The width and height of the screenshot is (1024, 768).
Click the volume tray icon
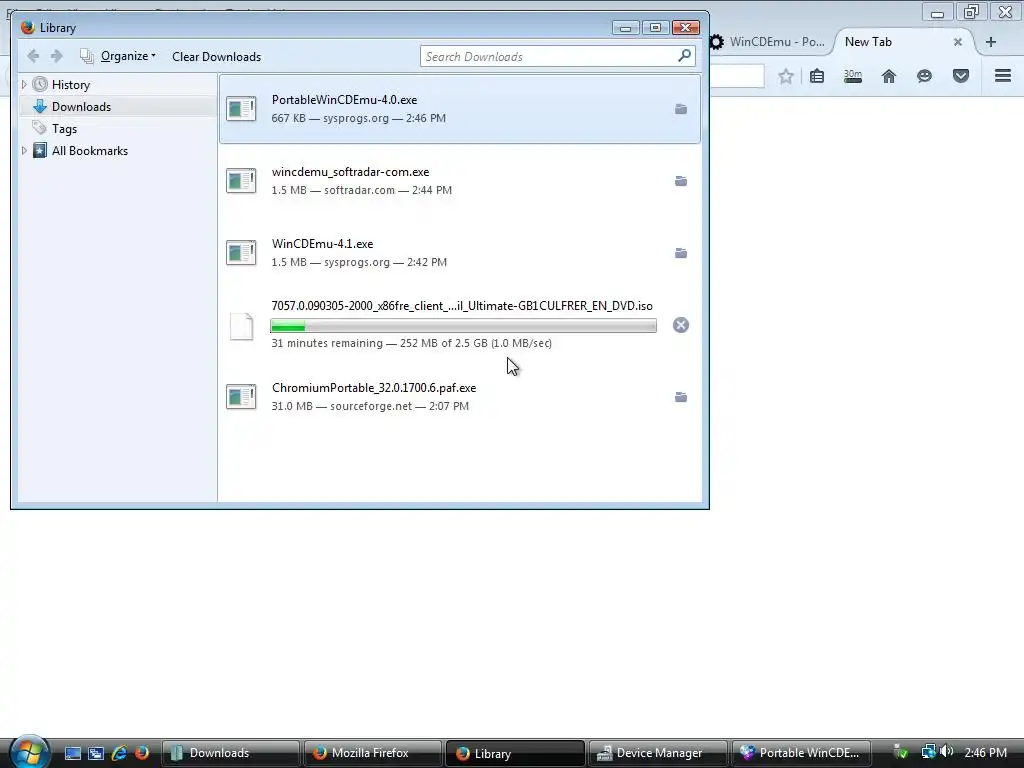tap(947, 752)
